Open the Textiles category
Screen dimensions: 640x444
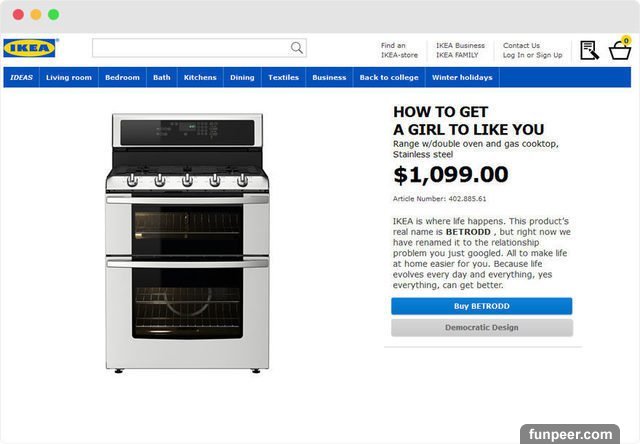coord(283,78)
